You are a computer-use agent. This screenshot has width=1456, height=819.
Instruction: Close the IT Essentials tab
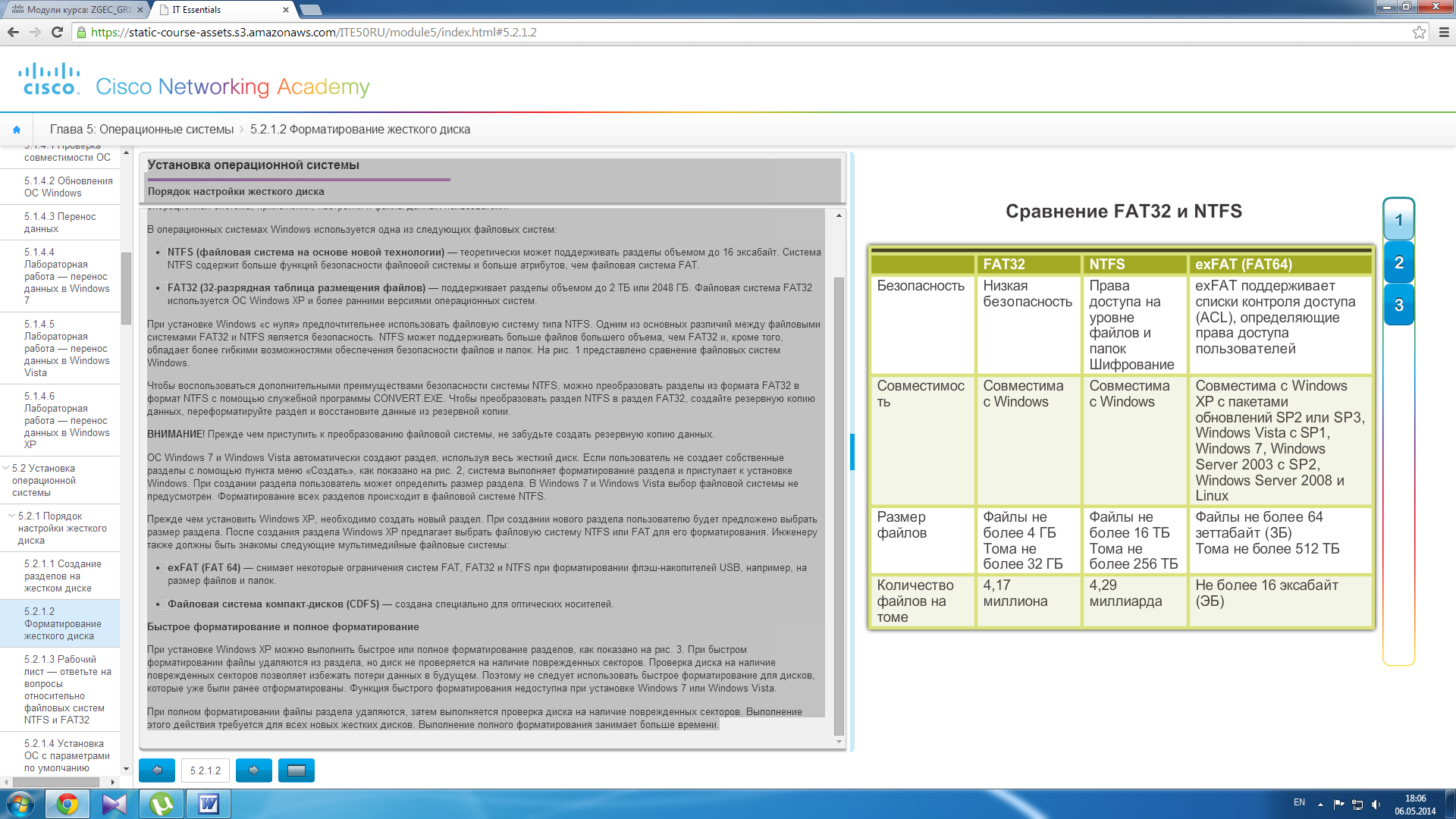(286, 10)
